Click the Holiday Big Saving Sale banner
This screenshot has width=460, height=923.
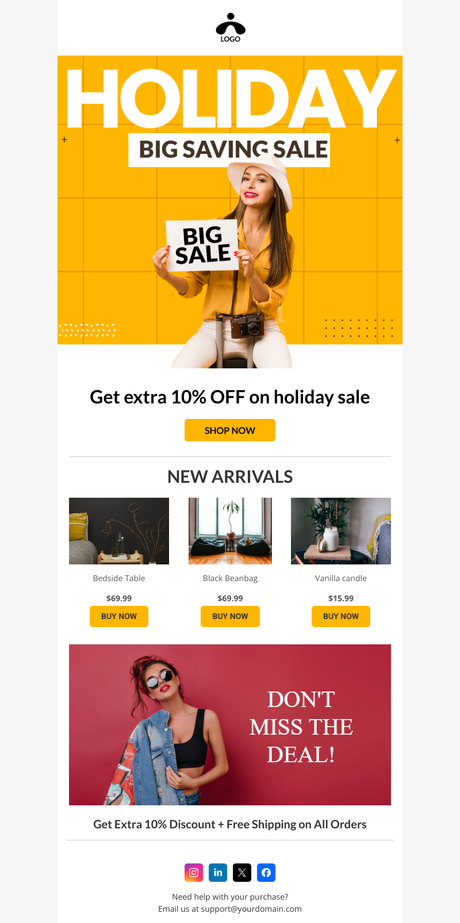click(x=230, y=212)
